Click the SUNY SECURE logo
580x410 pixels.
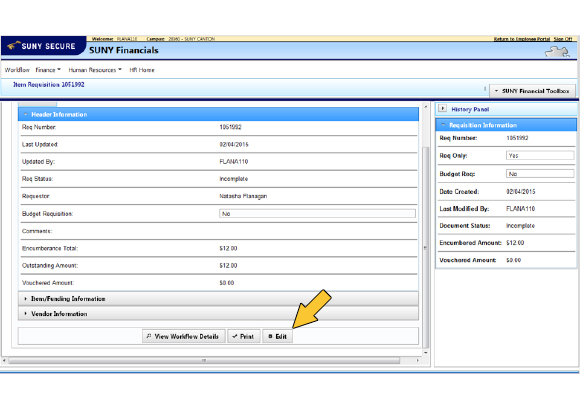point(43,46)
